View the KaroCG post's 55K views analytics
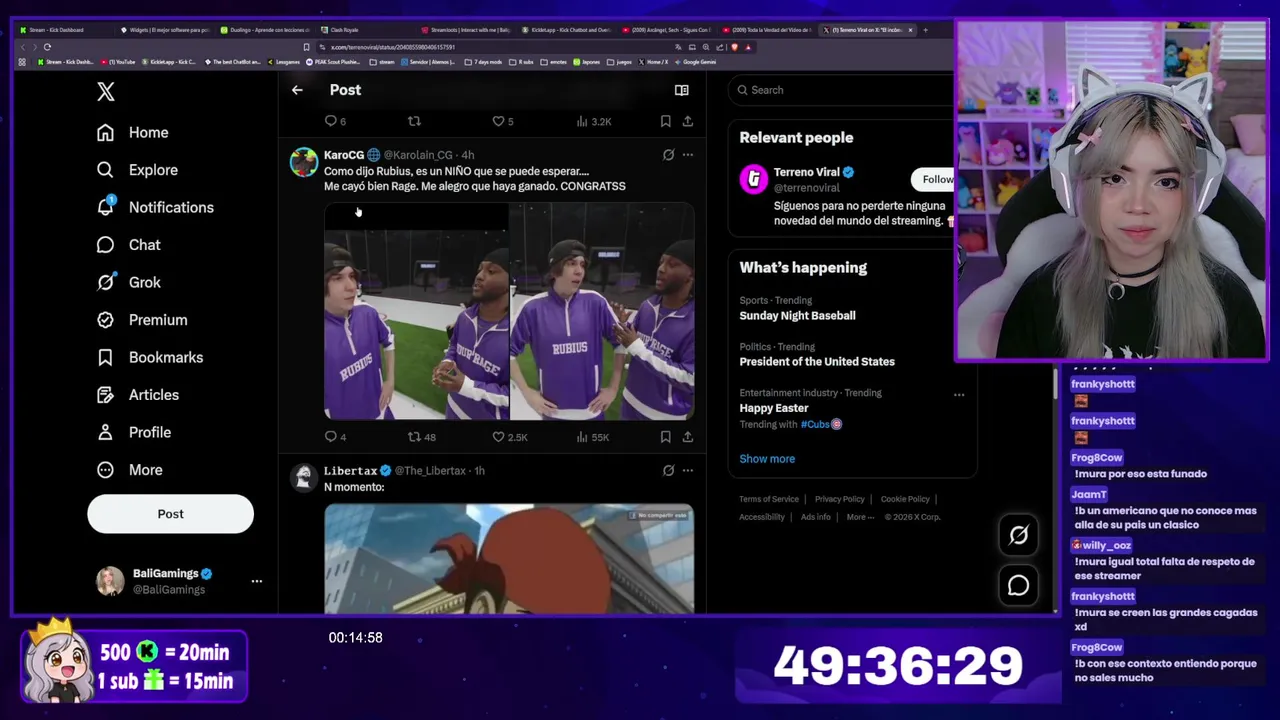 click(592, 437)
